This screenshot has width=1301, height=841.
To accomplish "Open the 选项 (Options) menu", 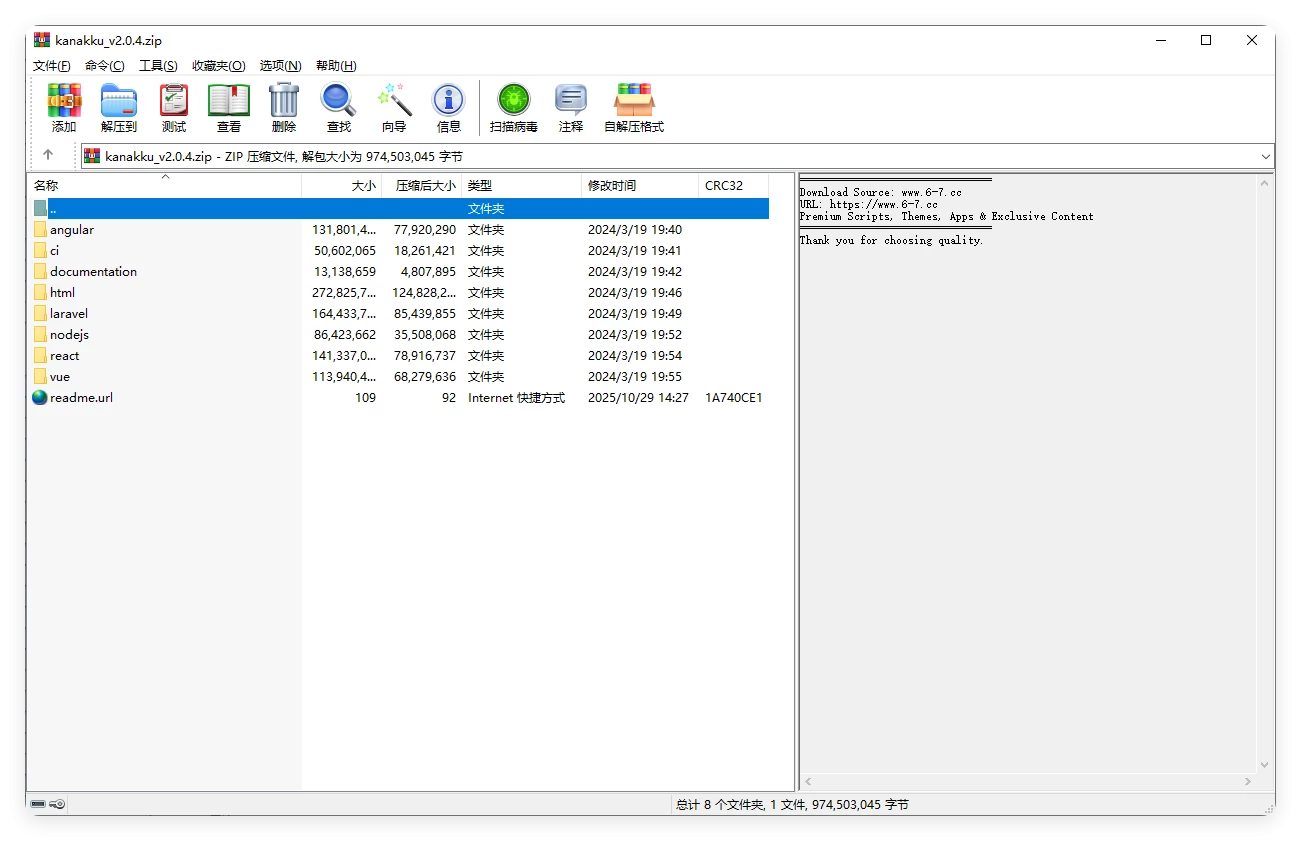I will 280,65.
